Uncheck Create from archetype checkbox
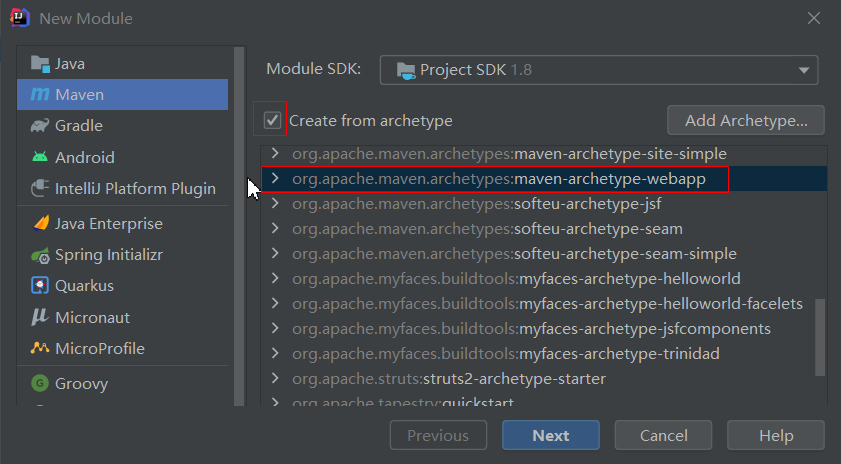Viewport: 841px width, 464px height. click(x=272, y=120)
